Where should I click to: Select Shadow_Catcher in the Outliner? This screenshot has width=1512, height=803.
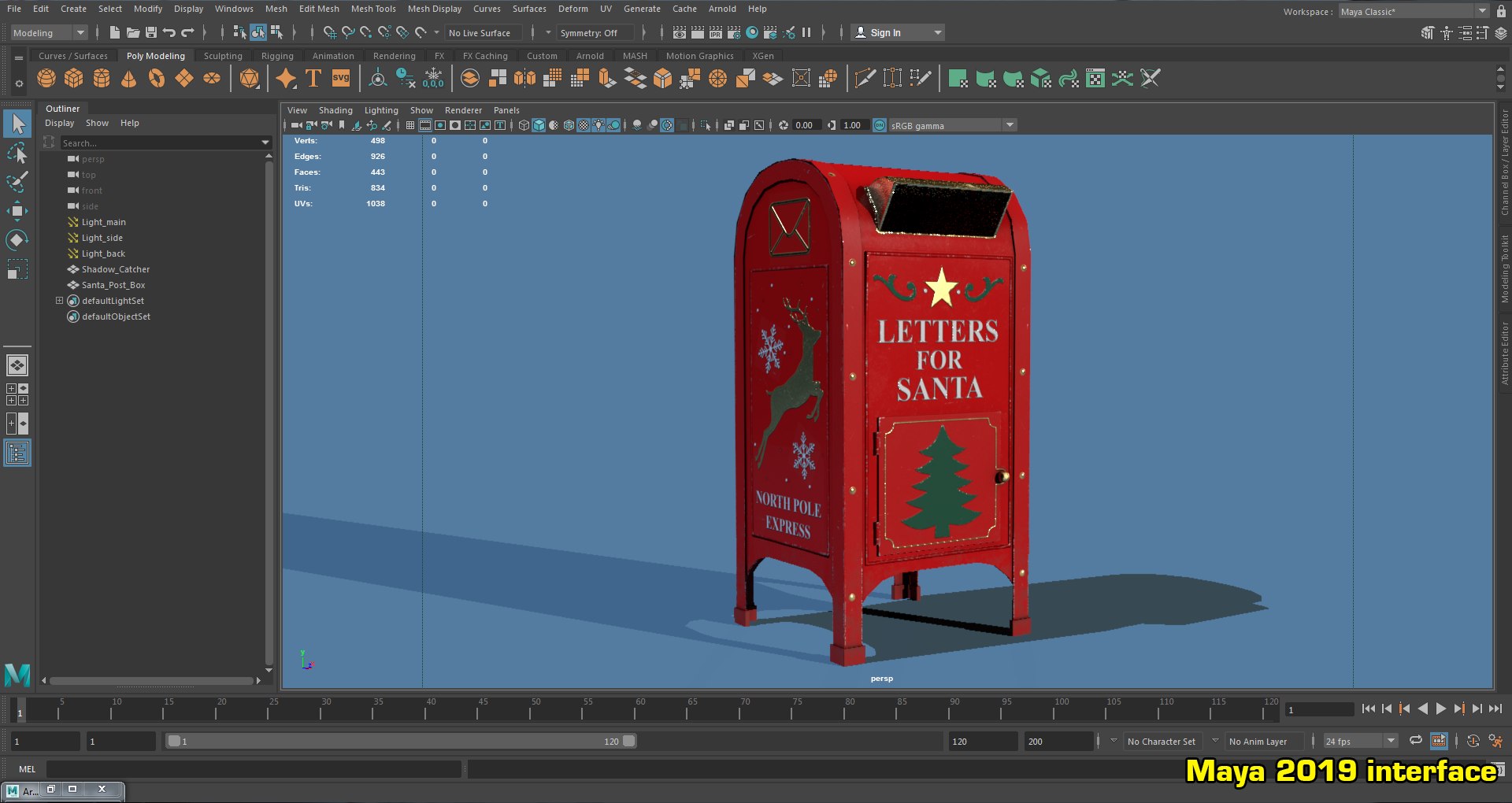(x=116, y=269)
